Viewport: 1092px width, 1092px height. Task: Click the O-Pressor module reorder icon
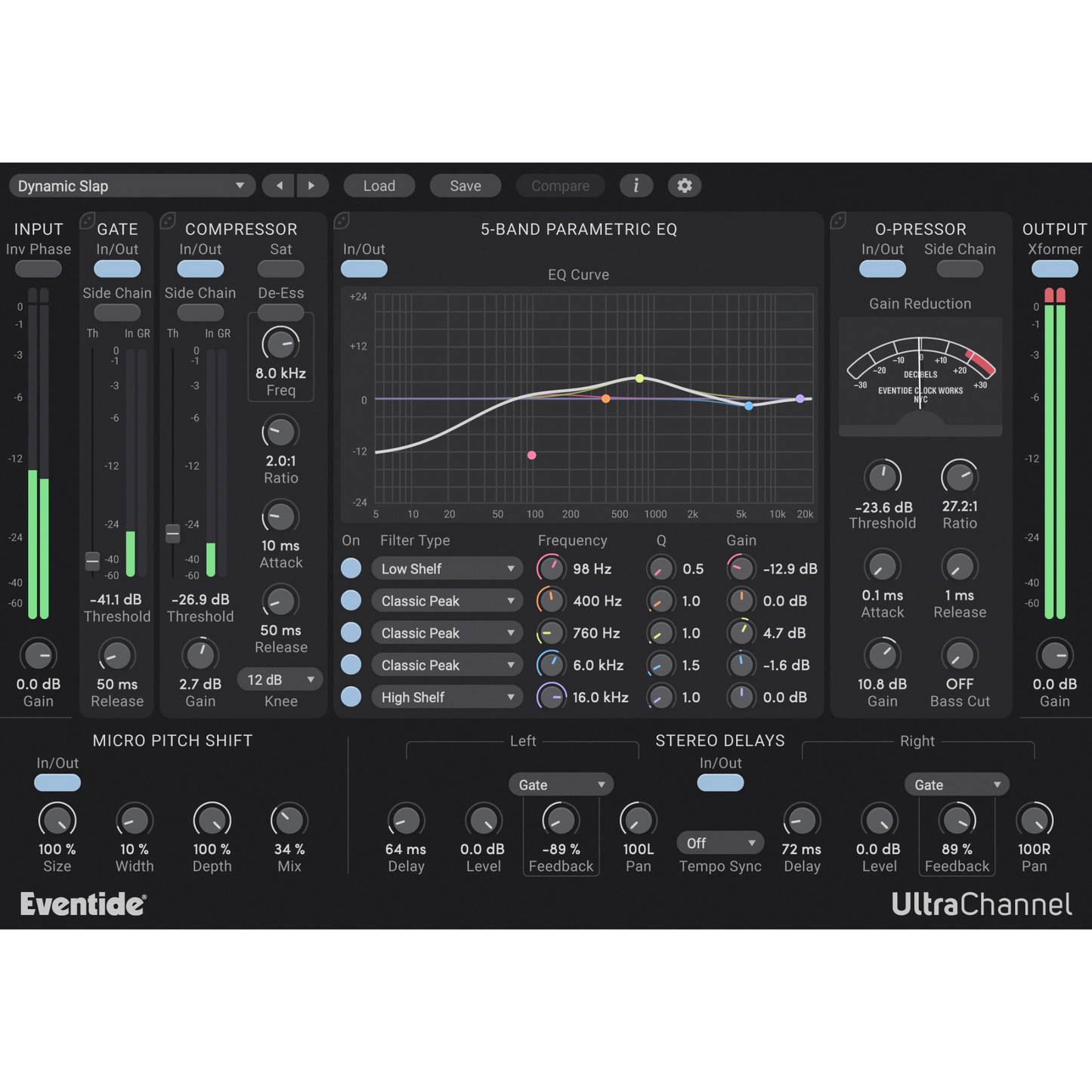838,221
